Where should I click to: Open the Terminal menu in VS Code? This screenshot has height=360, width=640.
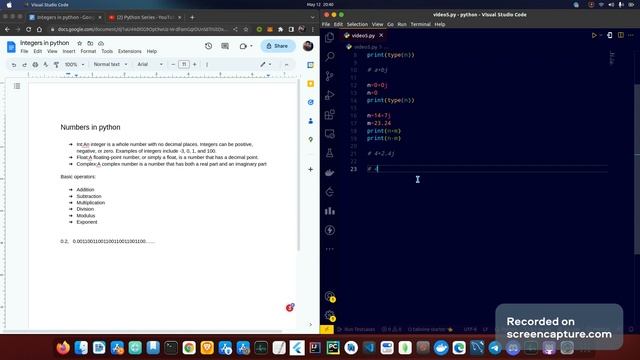pos(420,24)
